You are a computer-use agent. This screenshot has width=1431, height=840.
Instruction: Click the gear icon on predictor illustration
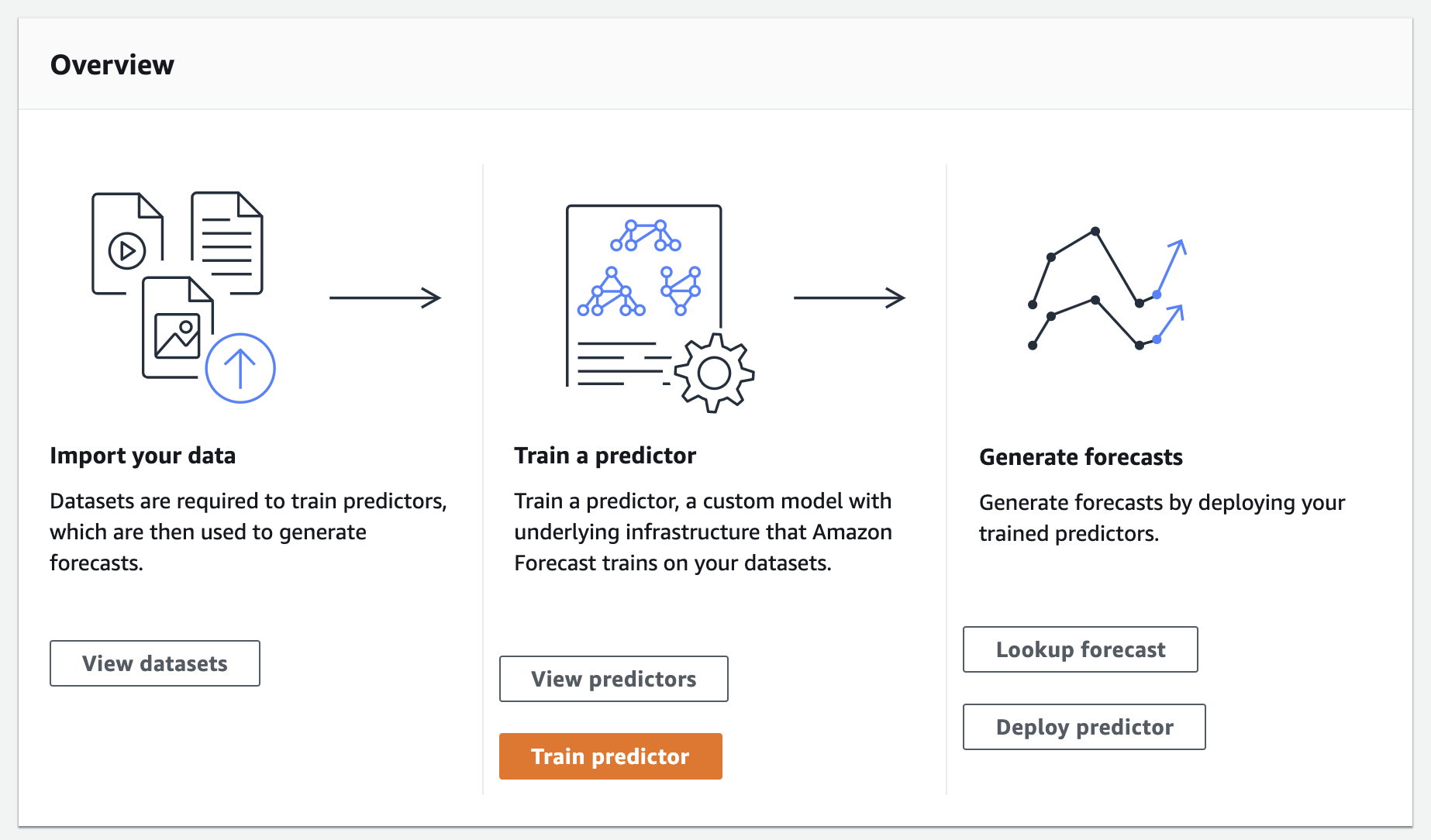click(714, 374)
